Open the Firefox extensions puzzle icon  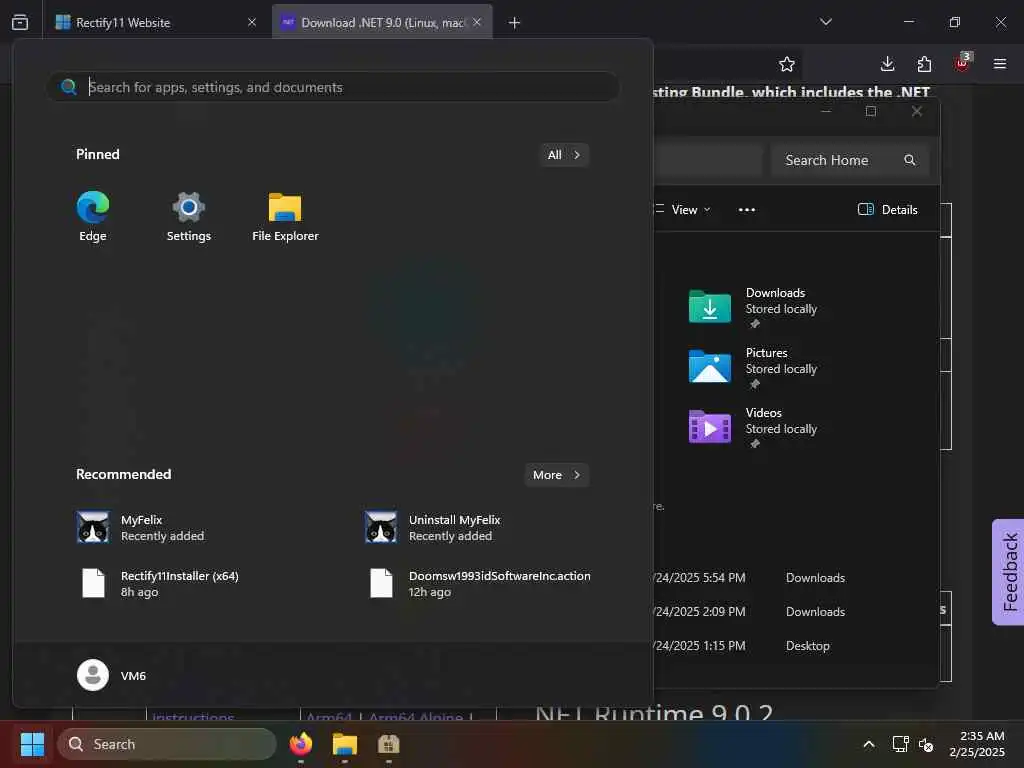[924, 64]
